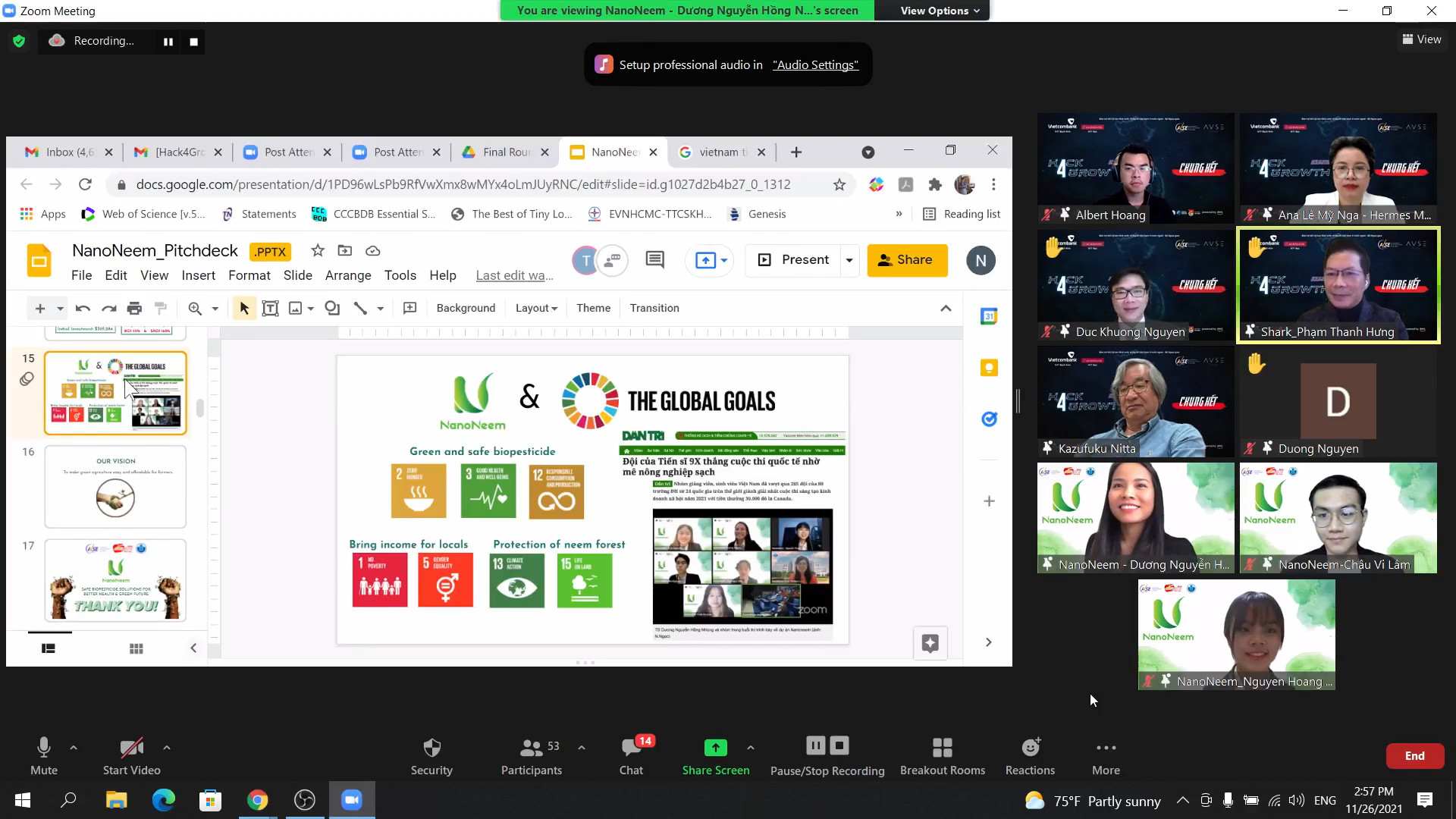Screen dimensions: 1456x819
Task: Open Breakout Rooms
Action: tap(942, 748)
